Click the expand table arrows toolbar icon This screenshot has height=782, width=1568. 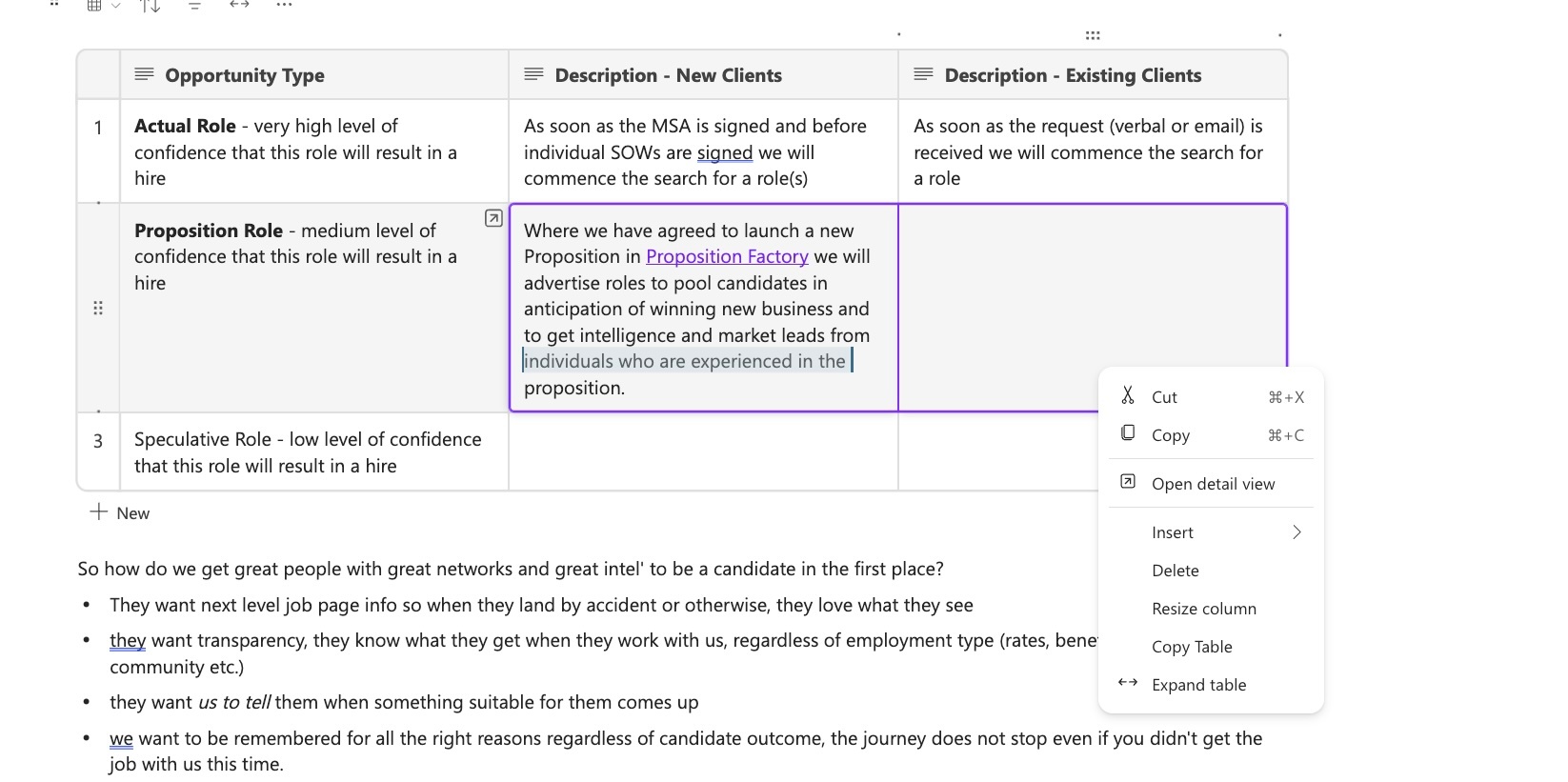click(x=239, y=5)
